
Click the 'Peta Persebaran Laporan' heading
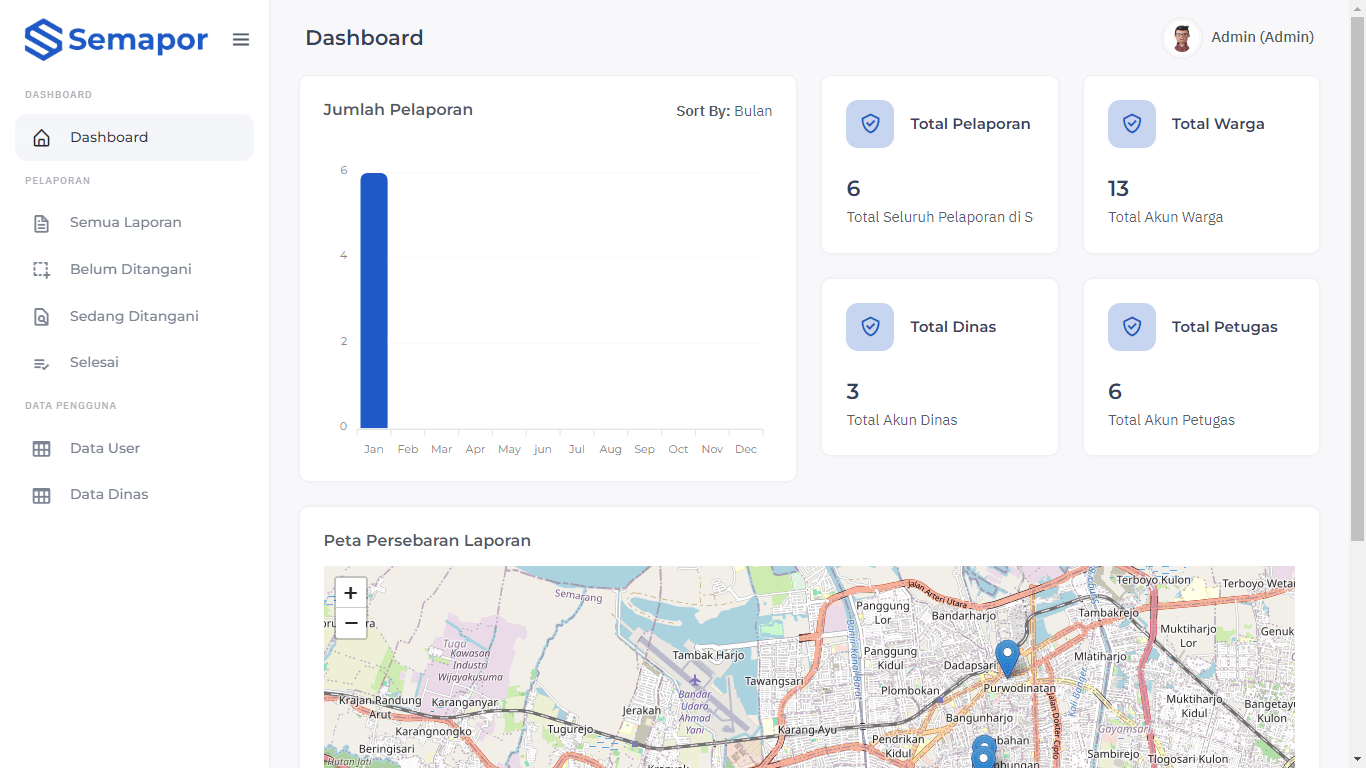tap(427, 541)
